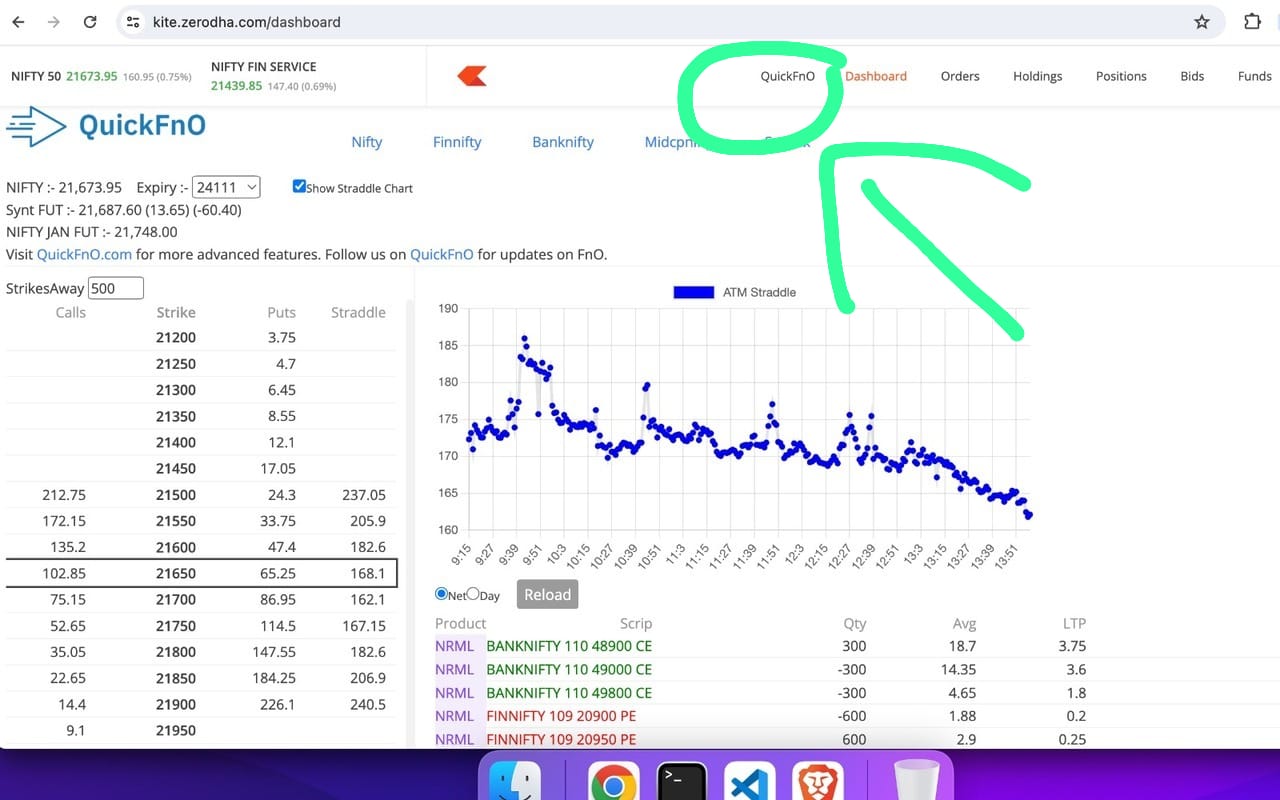Click the LTP column header
Image resolution: width=1280 pixels, height=800 pixels.
[x=1073, y=623]
